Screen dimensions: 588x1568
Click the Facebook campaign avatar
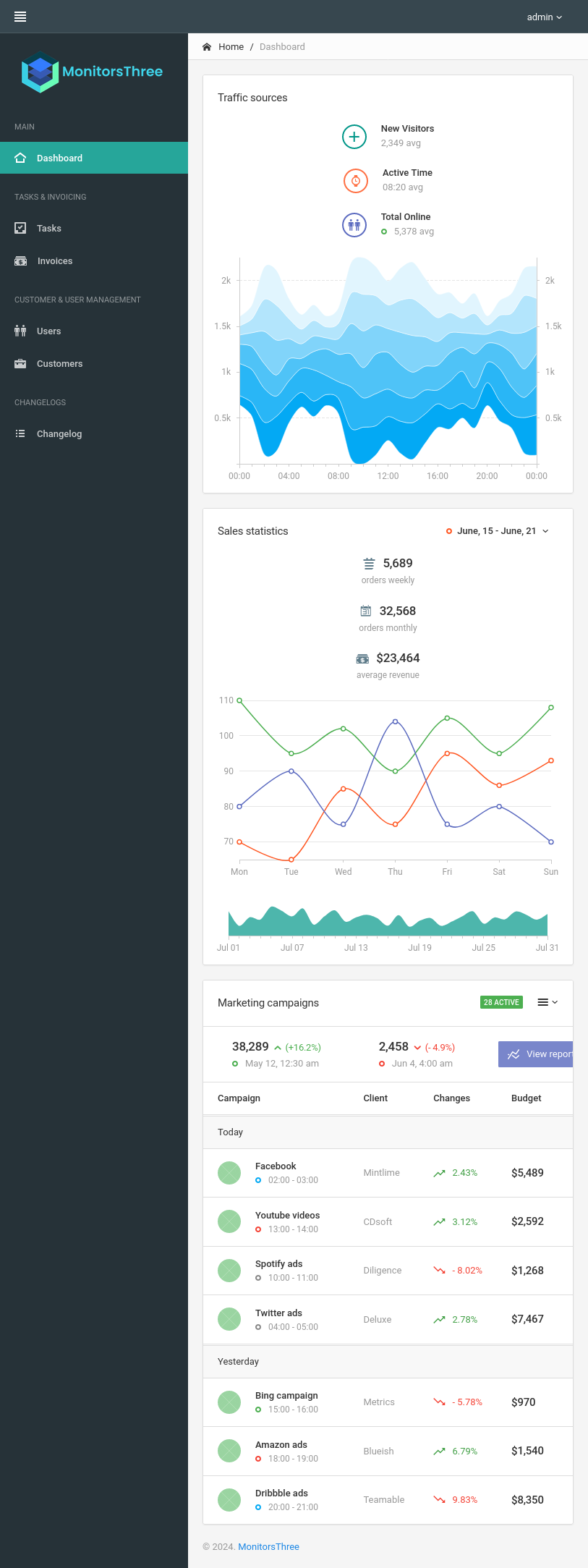pyautogui.click(x=229, y=1173)
